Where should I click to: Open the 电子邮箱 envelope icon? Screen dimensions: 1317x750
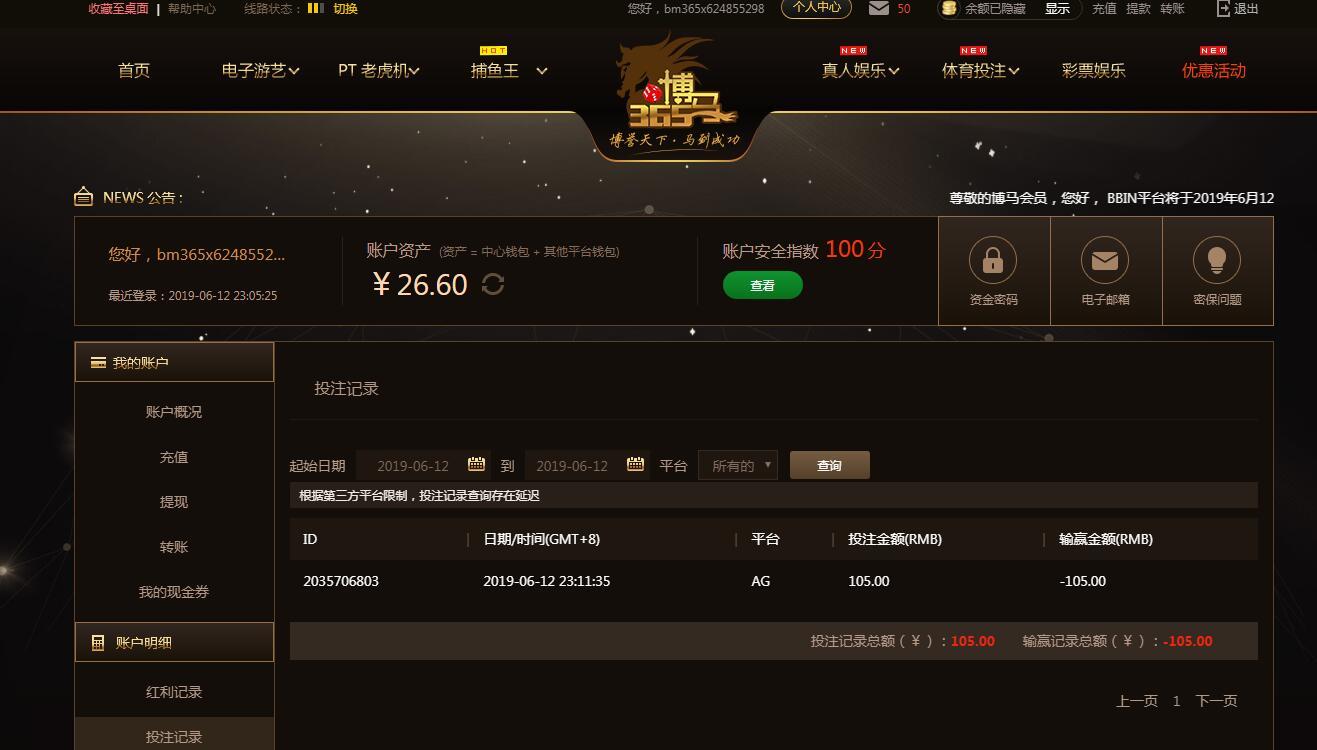coord(1105,261)
